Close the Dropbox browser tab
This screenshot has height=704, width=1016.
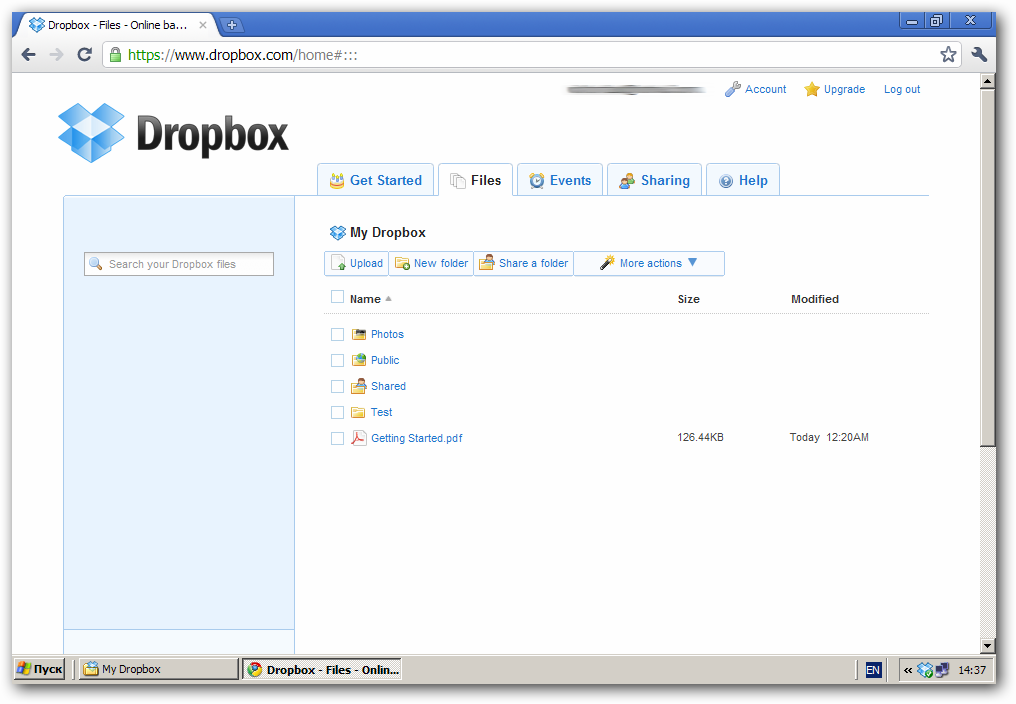pyautogui.click(x=203, y=25)
